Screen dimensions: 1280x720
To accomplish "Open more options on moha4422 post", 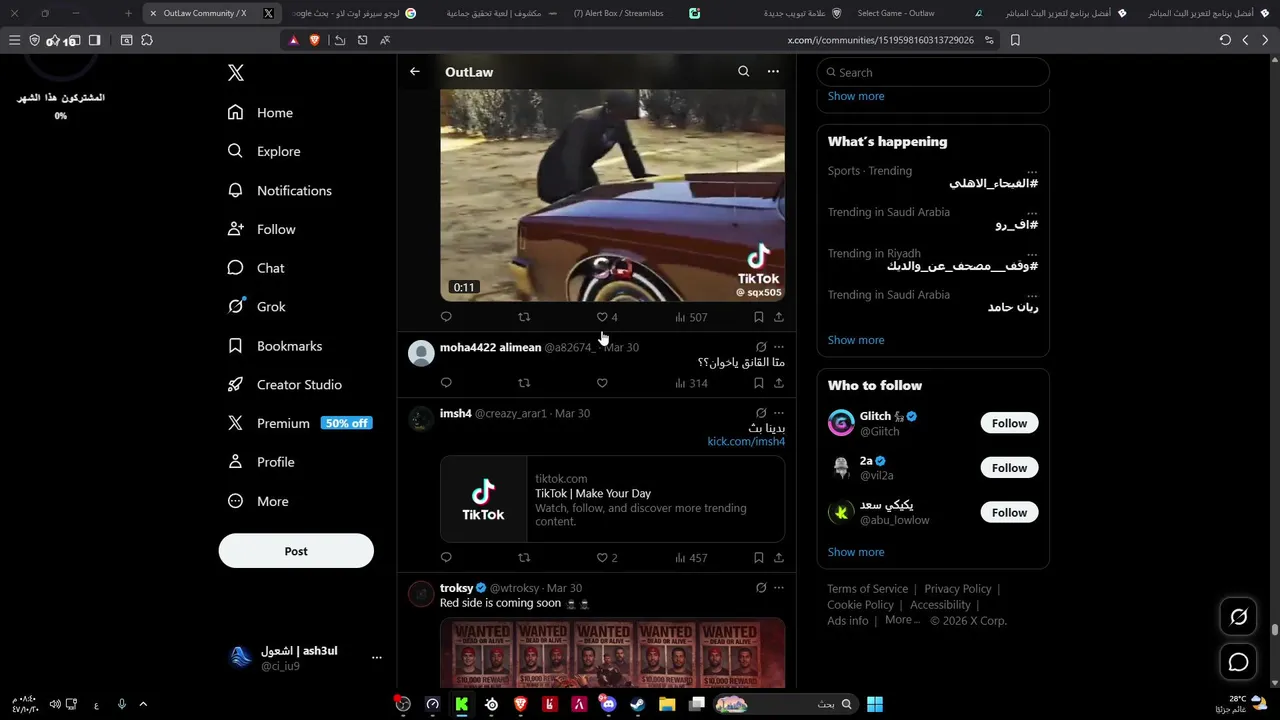I will click(x=779, y=347).
